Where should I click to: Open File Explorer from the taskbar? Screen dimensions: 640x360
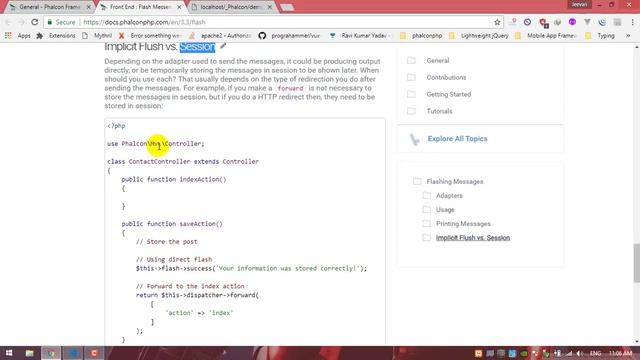tap(29, 353)
